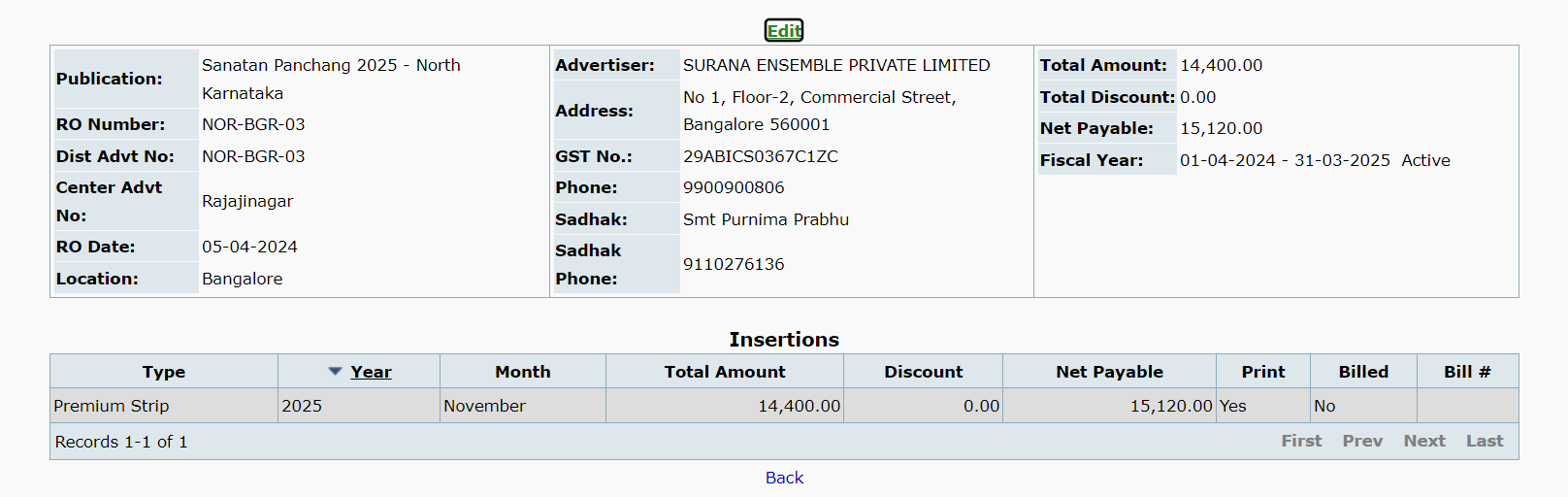Click the Bill # column header
Screen dimensions: 1568x497
[x=1467, y=372]
